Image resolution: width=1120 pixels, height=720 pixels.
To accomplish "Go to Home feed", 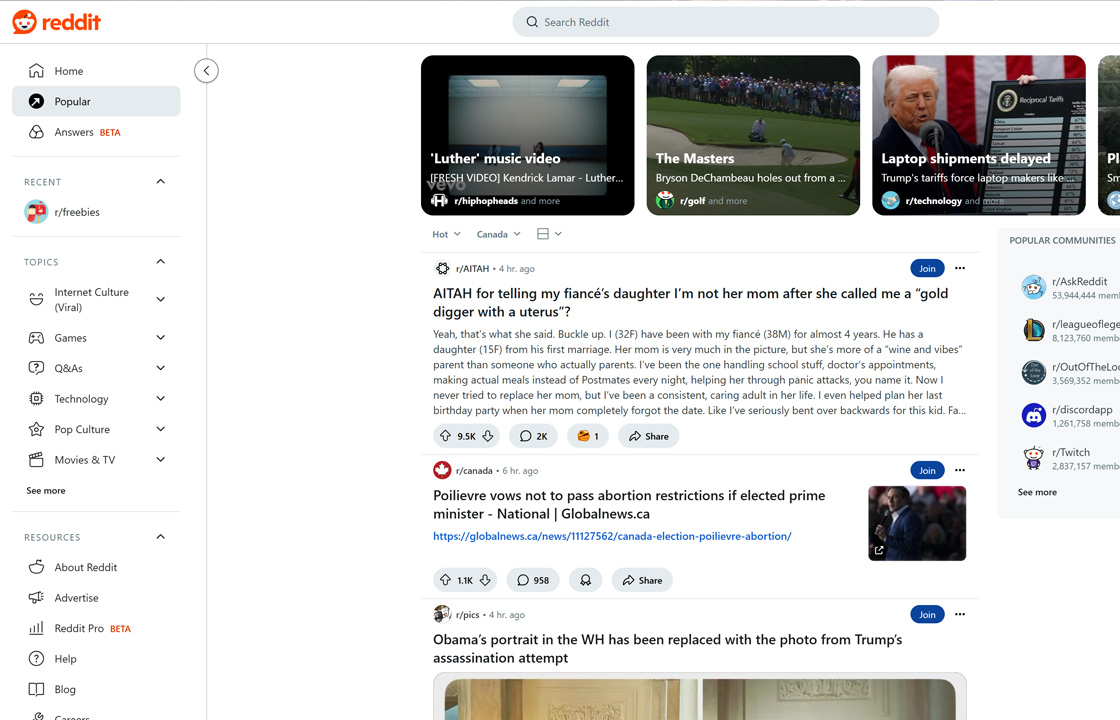I will [x=96, y=71].
